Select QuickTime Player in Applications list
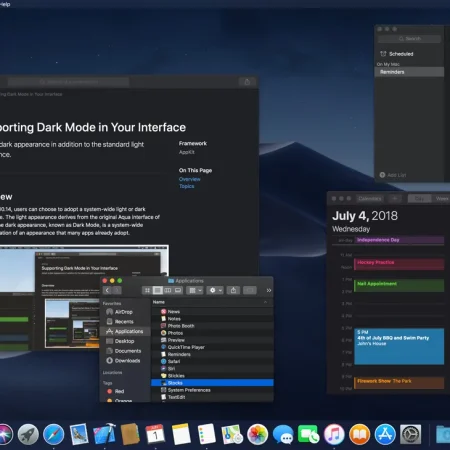The height and width of the screenshot is (450, 450). (x=212, y=347)
